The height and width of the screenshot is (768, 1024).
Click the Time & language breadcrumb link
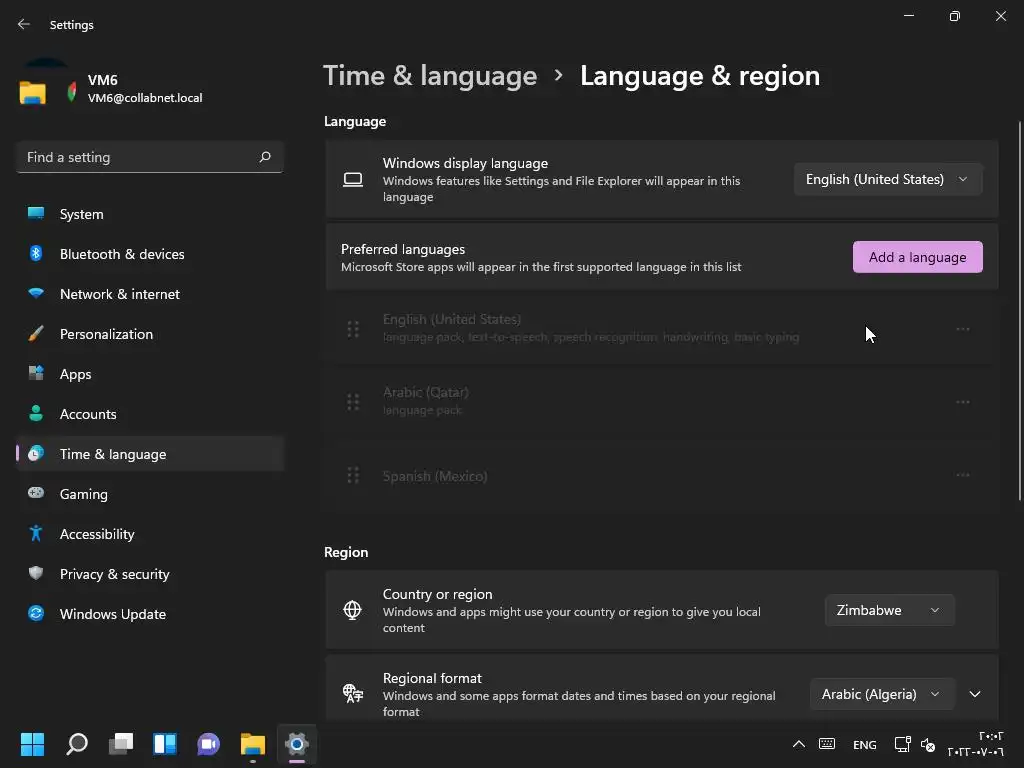point(430,76)
